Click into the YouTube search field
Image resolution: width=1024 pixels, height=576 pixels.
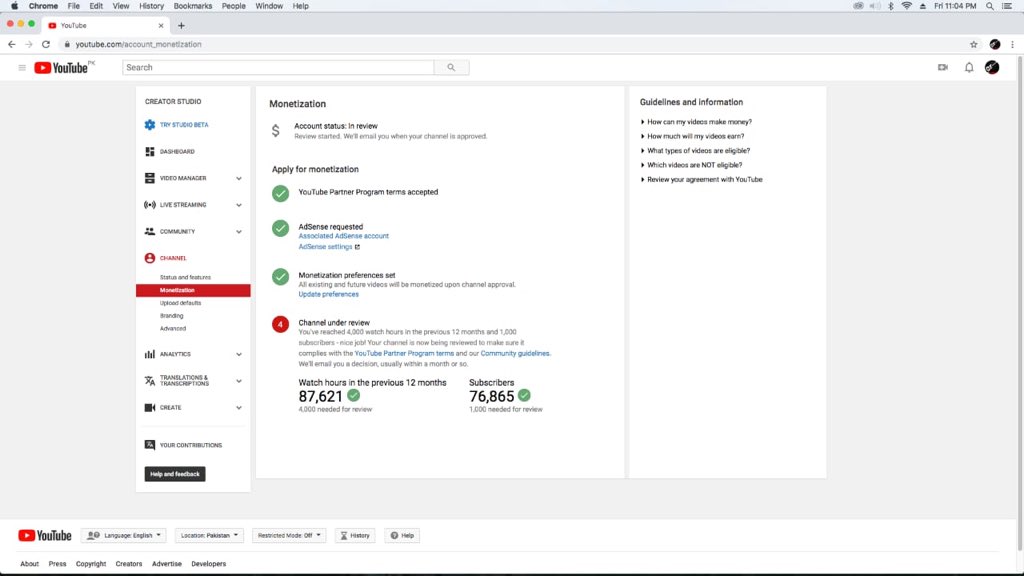(278, 67)
